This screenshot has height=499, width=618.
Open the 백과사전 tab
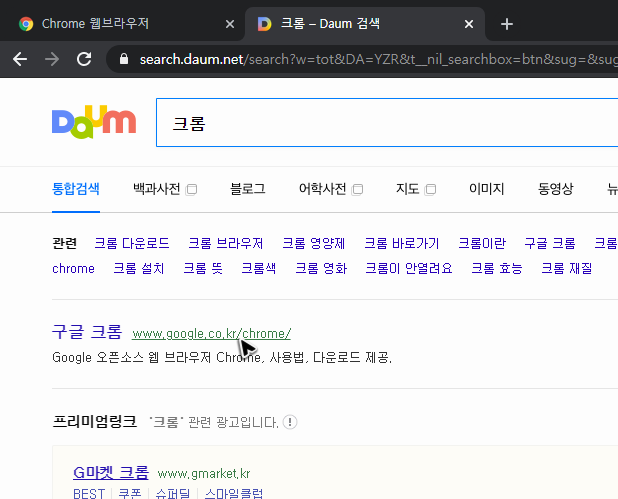click(157, 189)
